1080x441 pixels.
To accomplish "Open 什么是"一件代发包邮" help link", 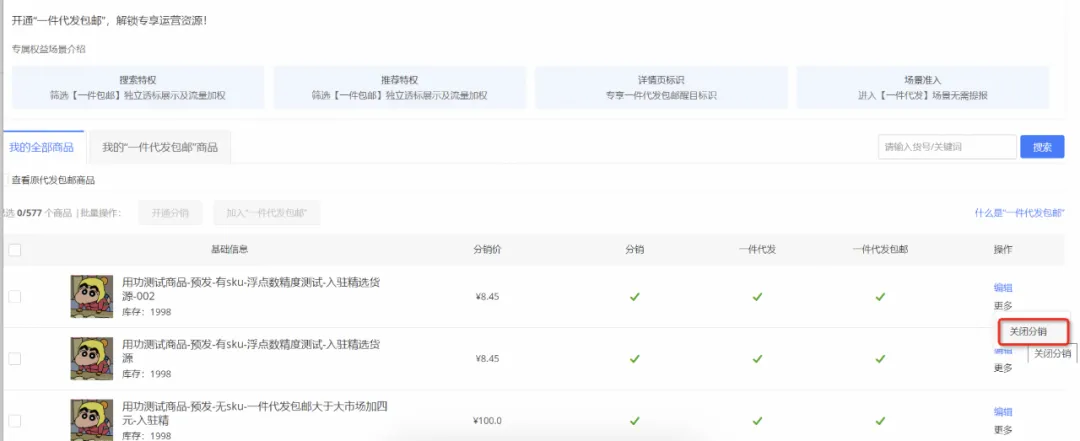I will coord(1019,213).
